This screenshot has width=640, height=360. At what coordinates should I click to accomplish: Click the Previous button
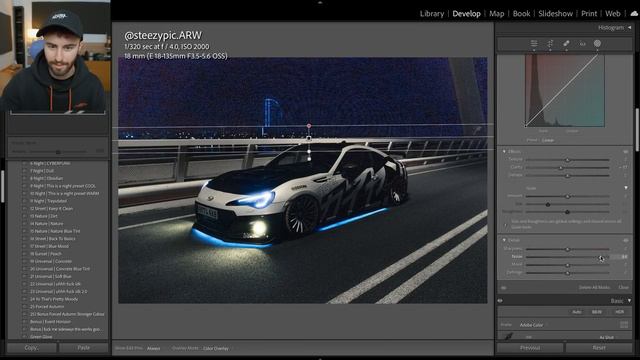coord(530,348)
